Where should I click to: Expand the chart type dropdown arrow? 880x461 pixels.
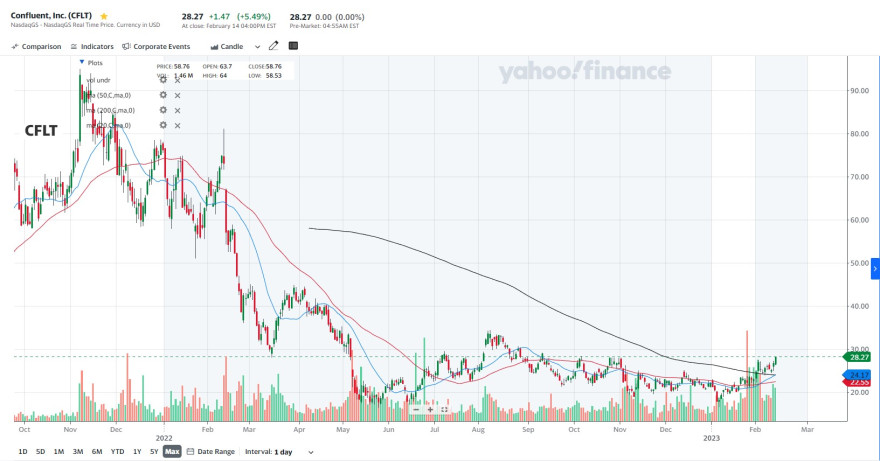tap(258, 47)
